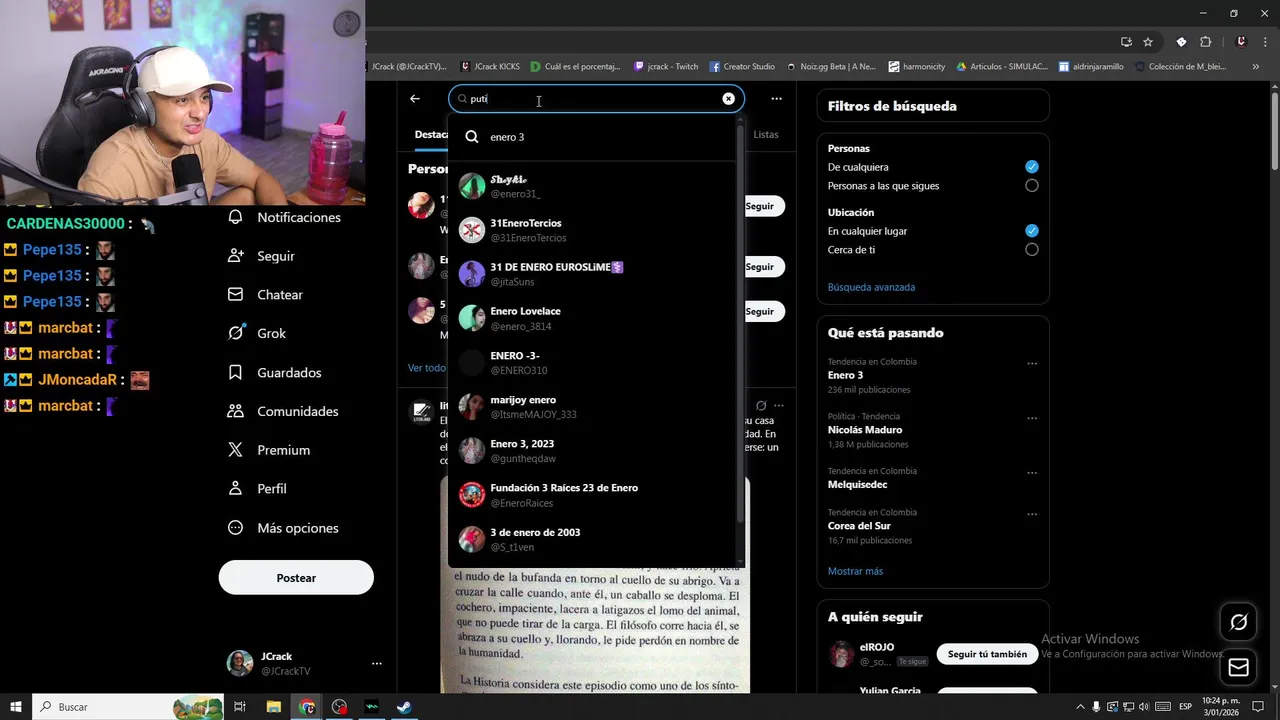Choose the 'Enero 3, 2023' suggestion

[x=592, y=450]
